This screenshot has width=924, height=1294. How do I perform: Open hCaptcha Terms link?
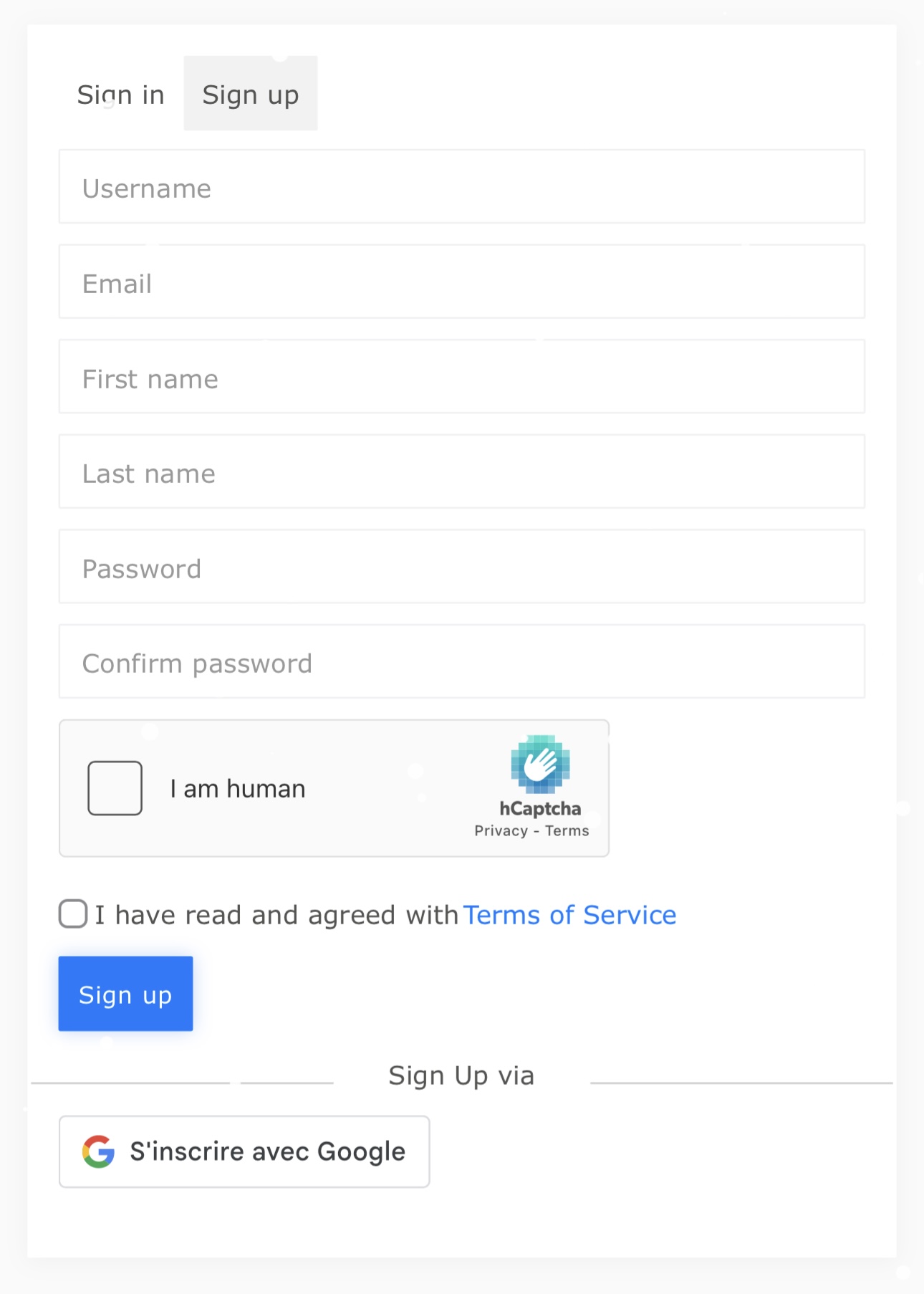tap(567, 831)
